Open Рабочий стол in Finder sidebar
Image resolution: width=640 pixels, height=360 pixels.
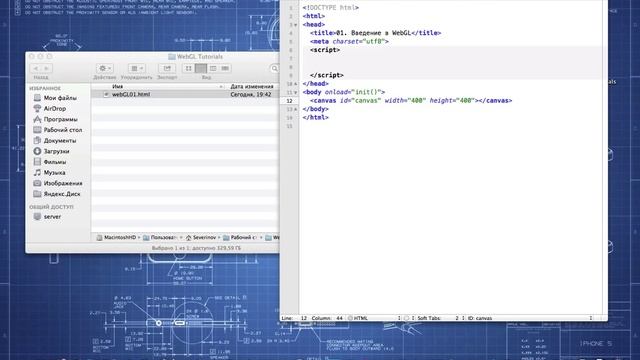[x=62, y=130]
